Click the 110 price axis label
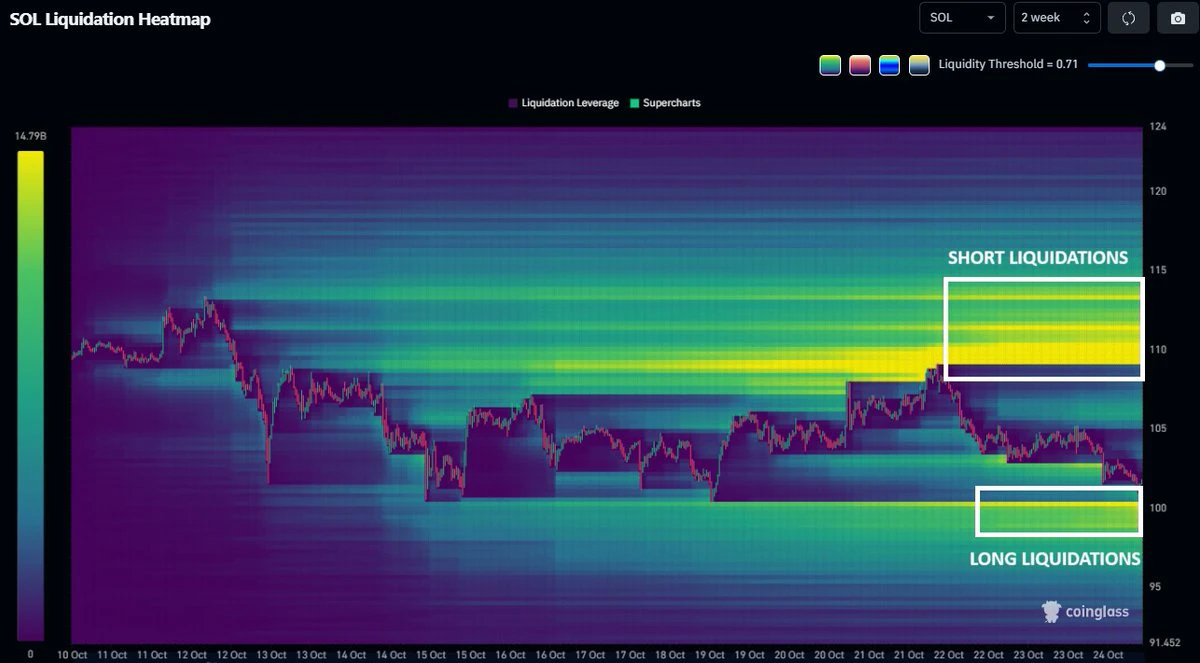Image resolution: width=1200 pixels, height=663 pixels. tap(1159, 350)
